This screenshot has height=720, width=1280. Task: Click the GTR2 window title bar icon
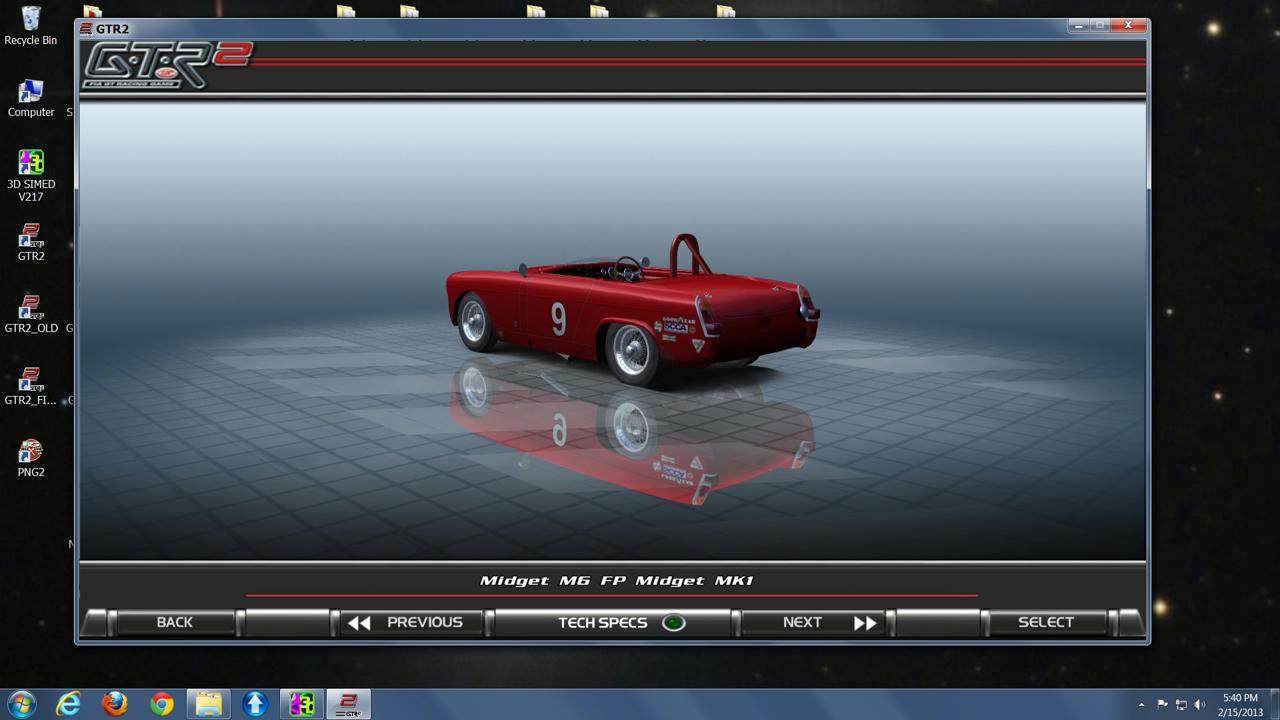[x=86, y=29]
